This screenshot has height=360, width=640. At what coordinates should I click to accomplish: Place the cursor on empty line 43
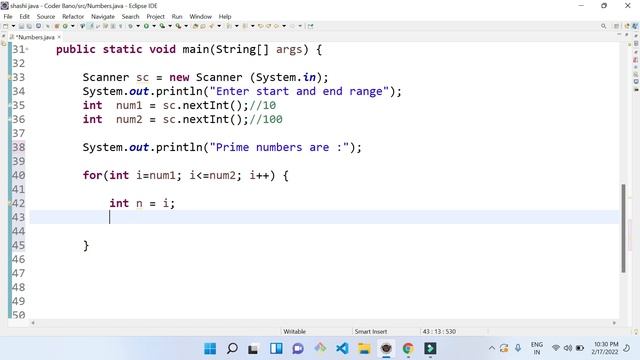[x=324, y=217]
